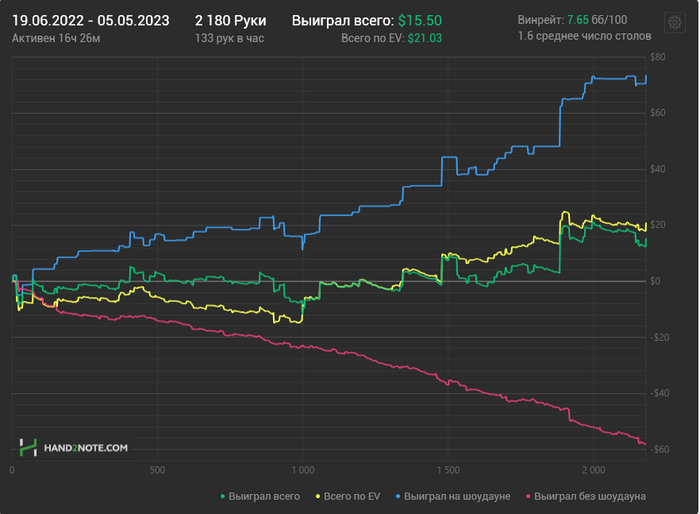The height and width of the screenshot is (514, 700).
Task: Toggle the green 'Выиграл всего' legend dot
Action: [x=222, y=497]
